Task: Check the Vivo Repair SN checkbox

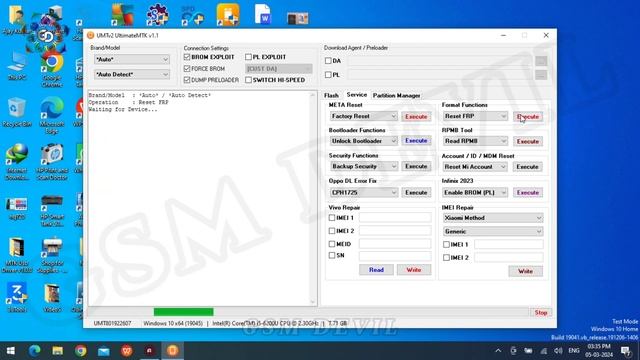Action: (x=332, y=256)
